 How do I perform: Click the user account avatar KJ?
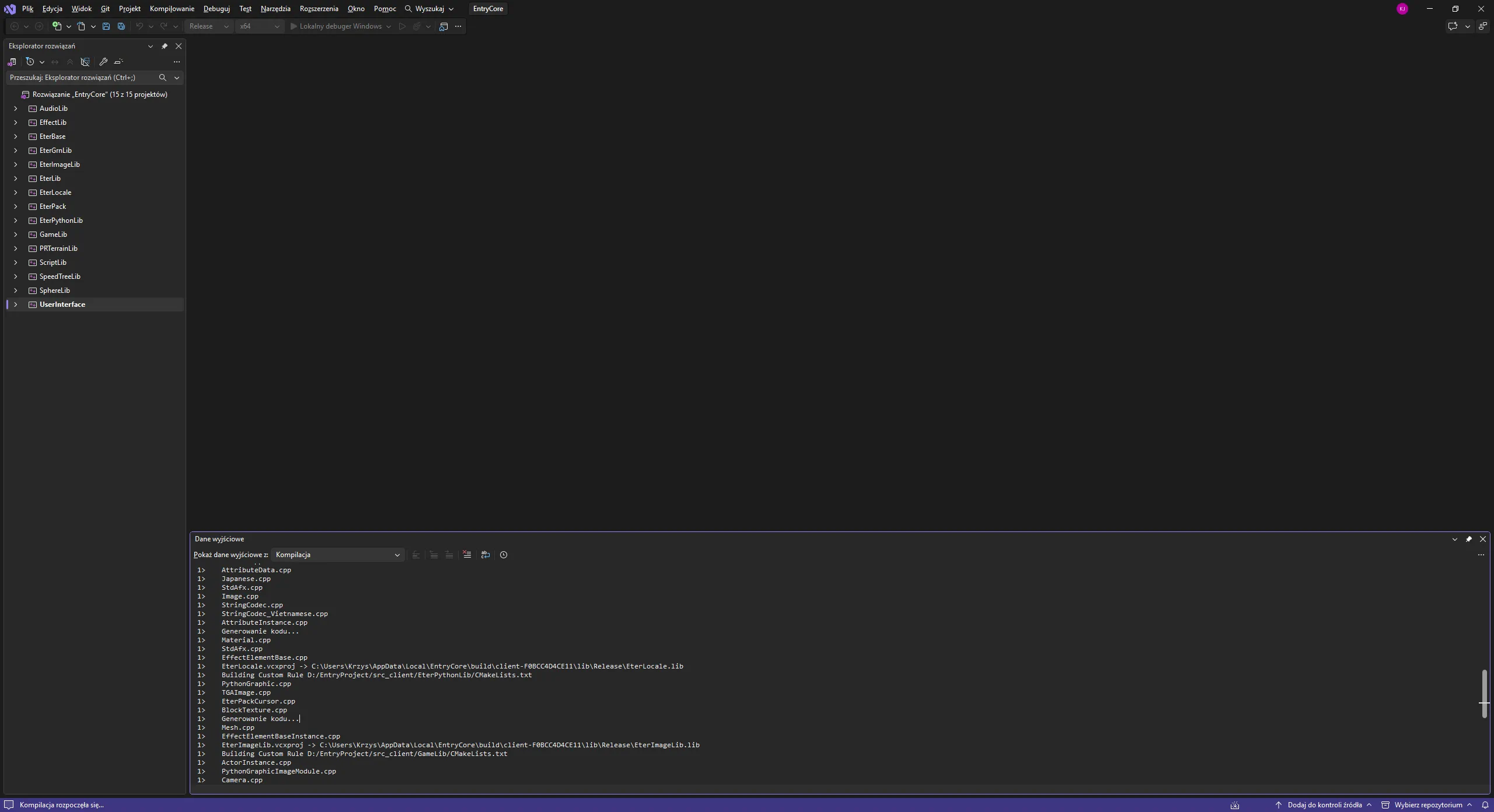[x=1402, y=9]
